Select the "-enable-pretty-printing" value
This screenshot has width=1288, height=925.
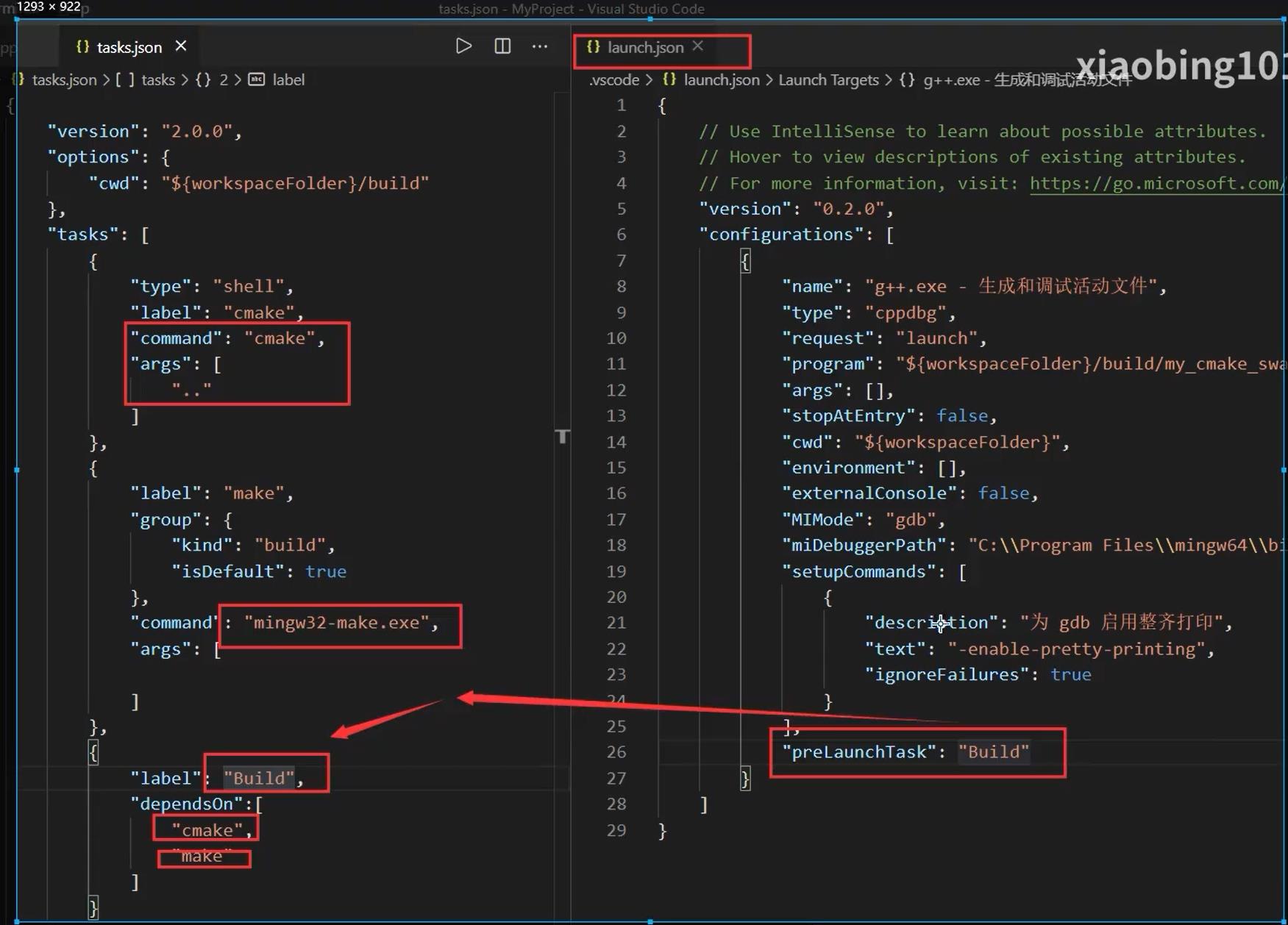coord(1076,649)
